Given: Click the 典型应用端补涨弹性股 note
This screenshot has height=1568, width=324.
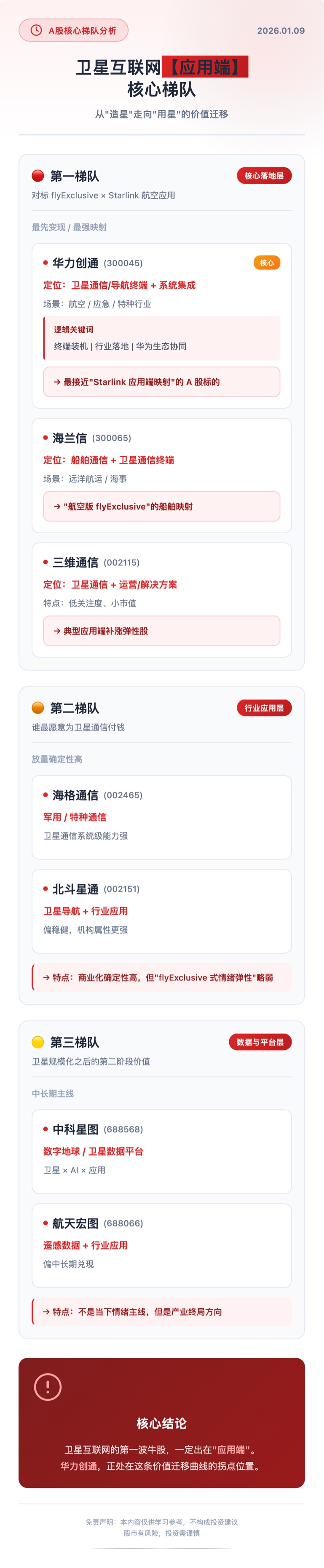Looking at the screenshot, I should (161, 631).
